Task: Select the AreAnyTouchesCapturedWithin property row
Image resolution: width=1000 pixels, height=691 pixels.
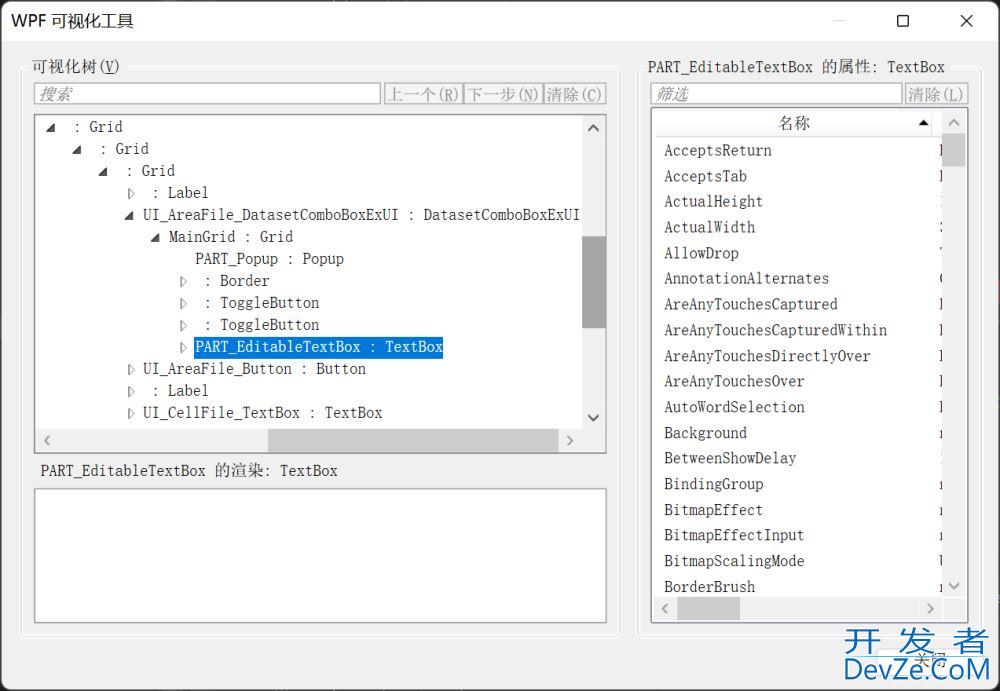Action: (798, 330)
